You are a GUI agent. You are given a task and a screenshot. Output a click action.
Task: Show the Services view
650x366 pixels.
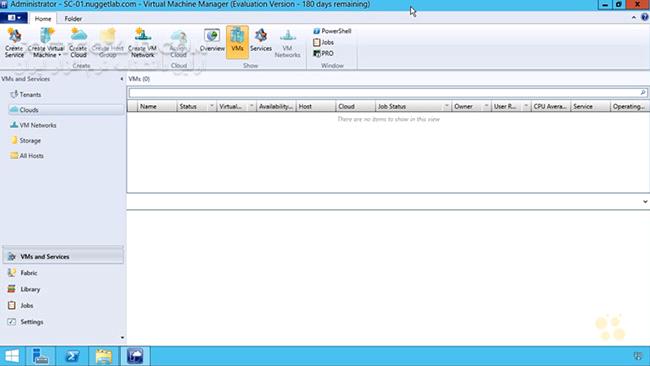coord(261,41)
